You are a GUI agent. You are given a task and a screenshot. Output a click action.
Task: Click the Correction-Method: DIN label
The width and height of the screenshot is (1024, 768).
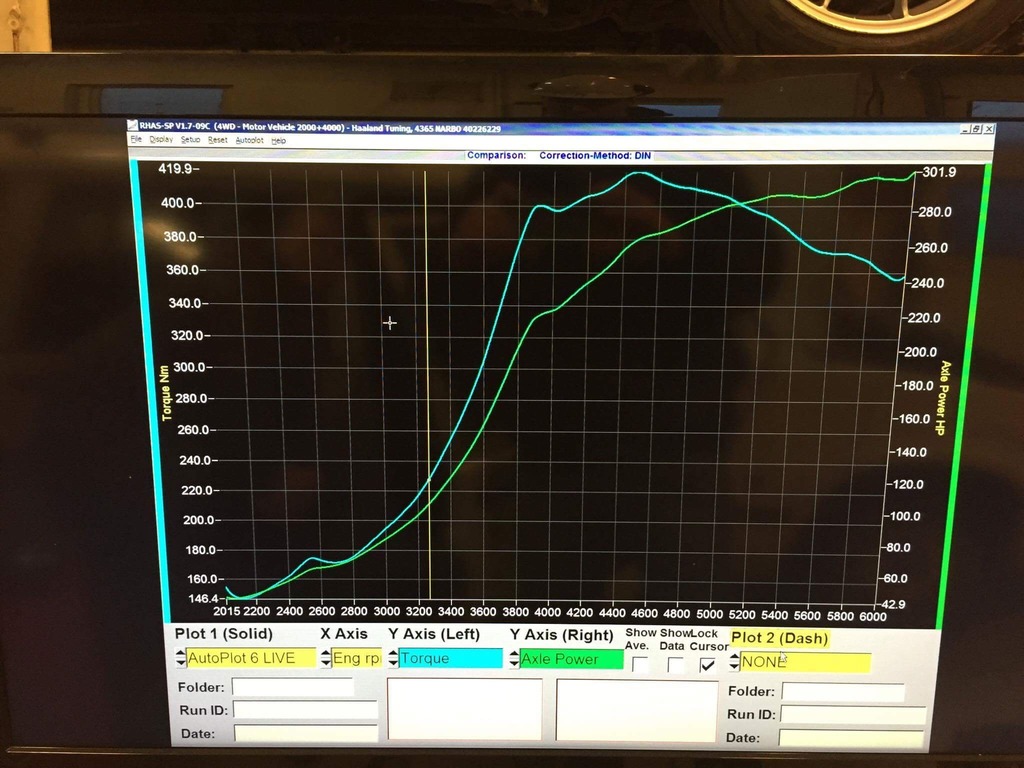595,156
